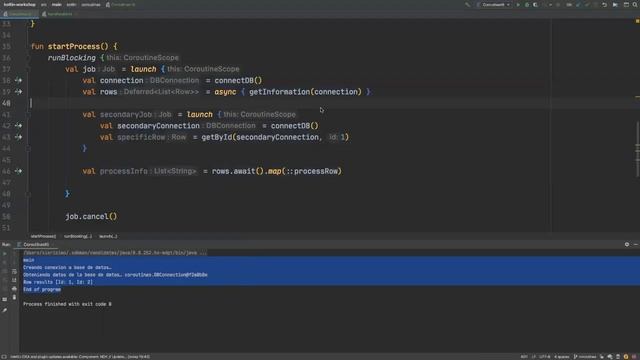Viewport: 640px width, 360px height.
Task: Click launch{...} in the breadcrumb bar
Action: point(108,236)
